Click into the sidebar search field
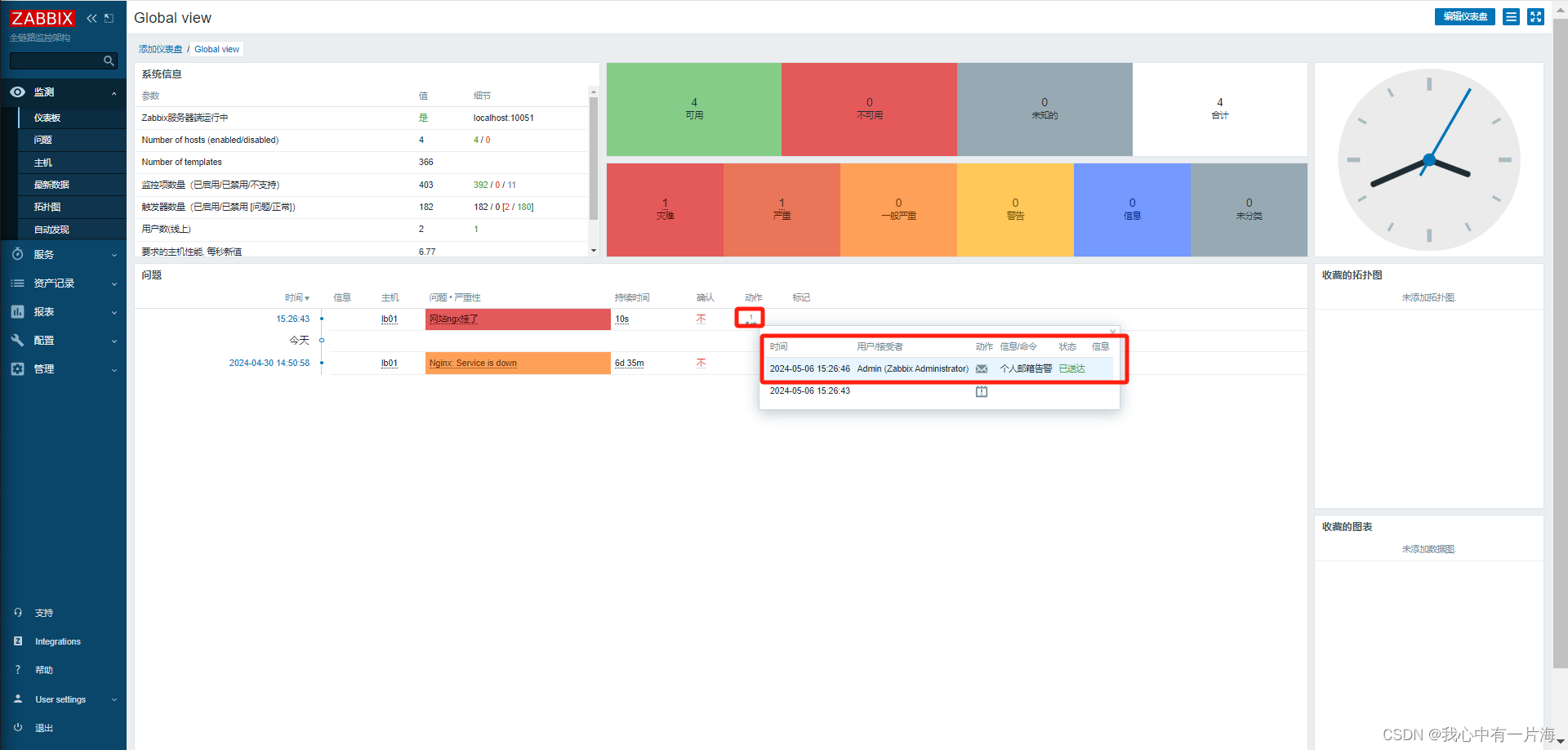This screenshot has width=1568, height=750. coord(56,60)
